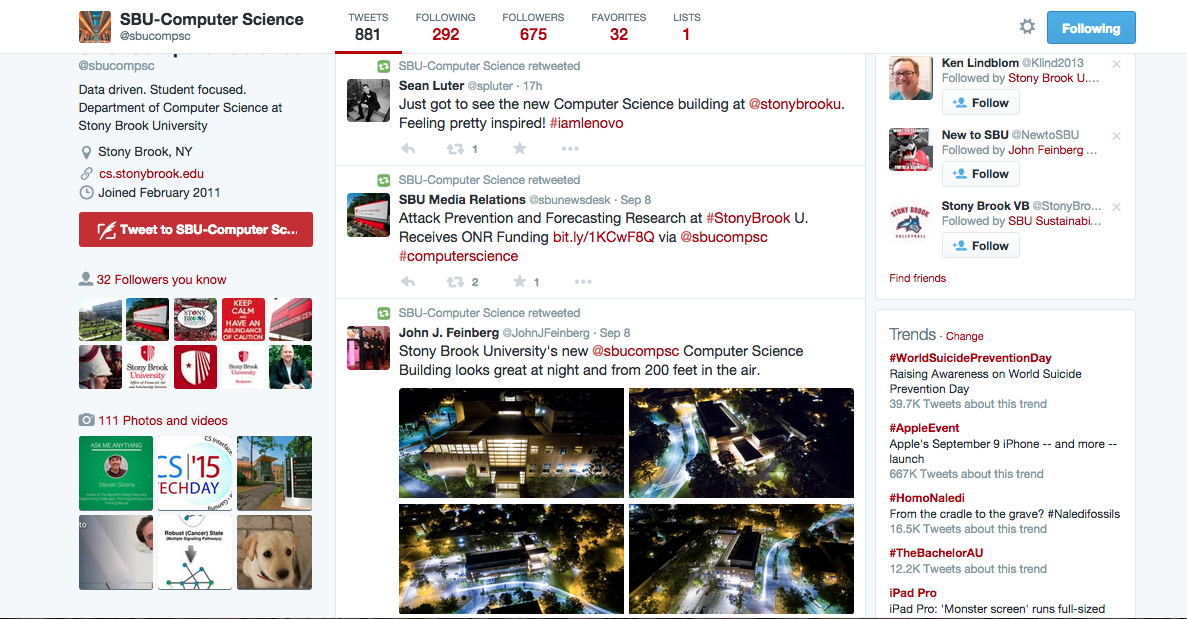Favorite Sean Luter's tweet with star
This screenshot has width=1187, height=619.
tap(519, 148)
